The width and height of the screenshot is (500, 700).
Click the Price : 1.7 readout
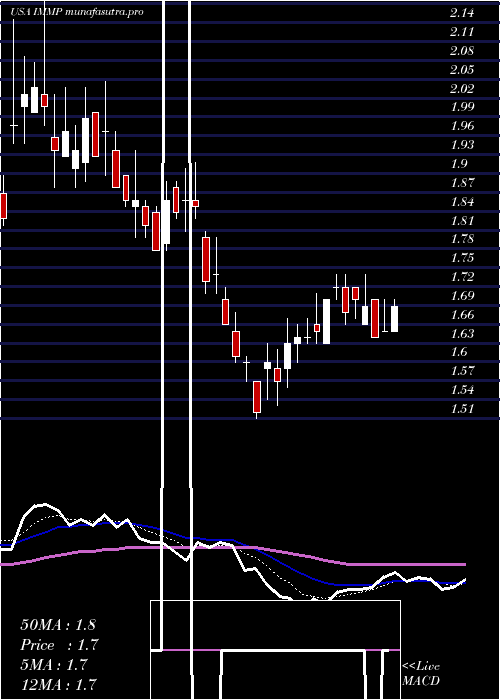point(59,645)
